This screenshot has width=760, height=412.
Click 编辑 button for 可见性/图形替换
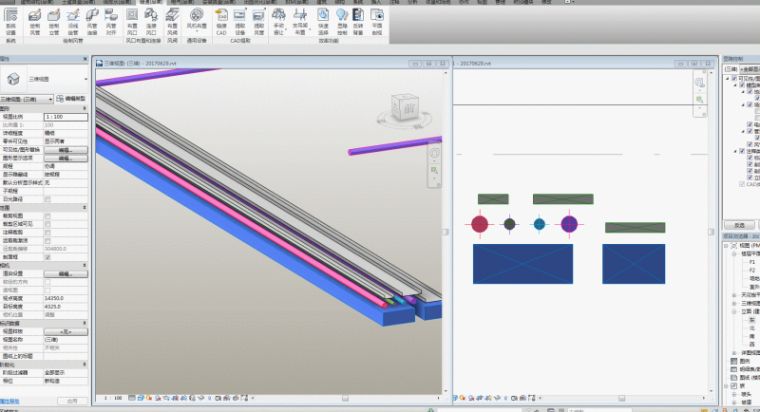point(66,150)
